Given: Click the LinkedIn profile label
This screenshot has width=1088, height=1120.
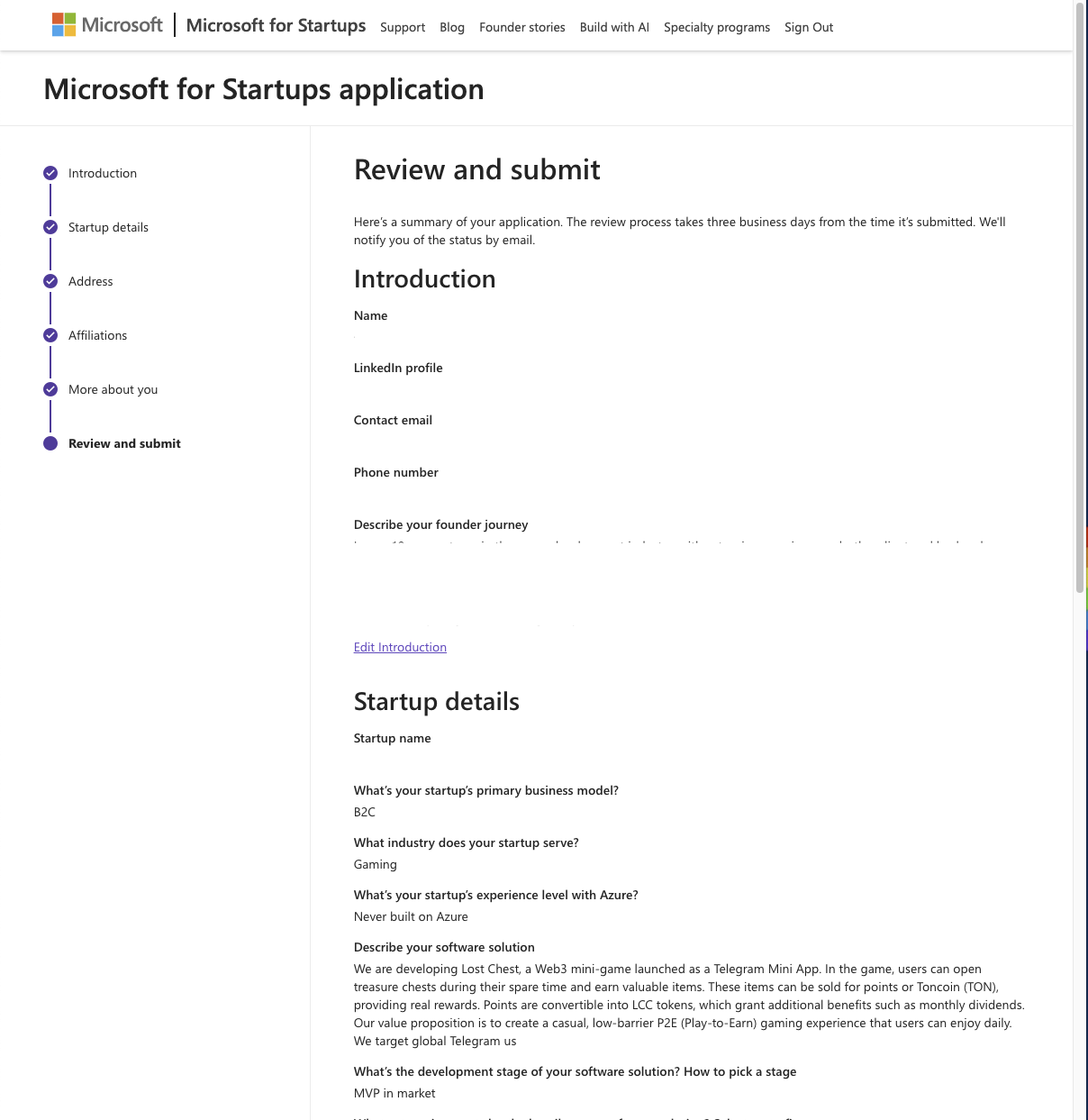Looking at the screenshot, I should 398,368.
